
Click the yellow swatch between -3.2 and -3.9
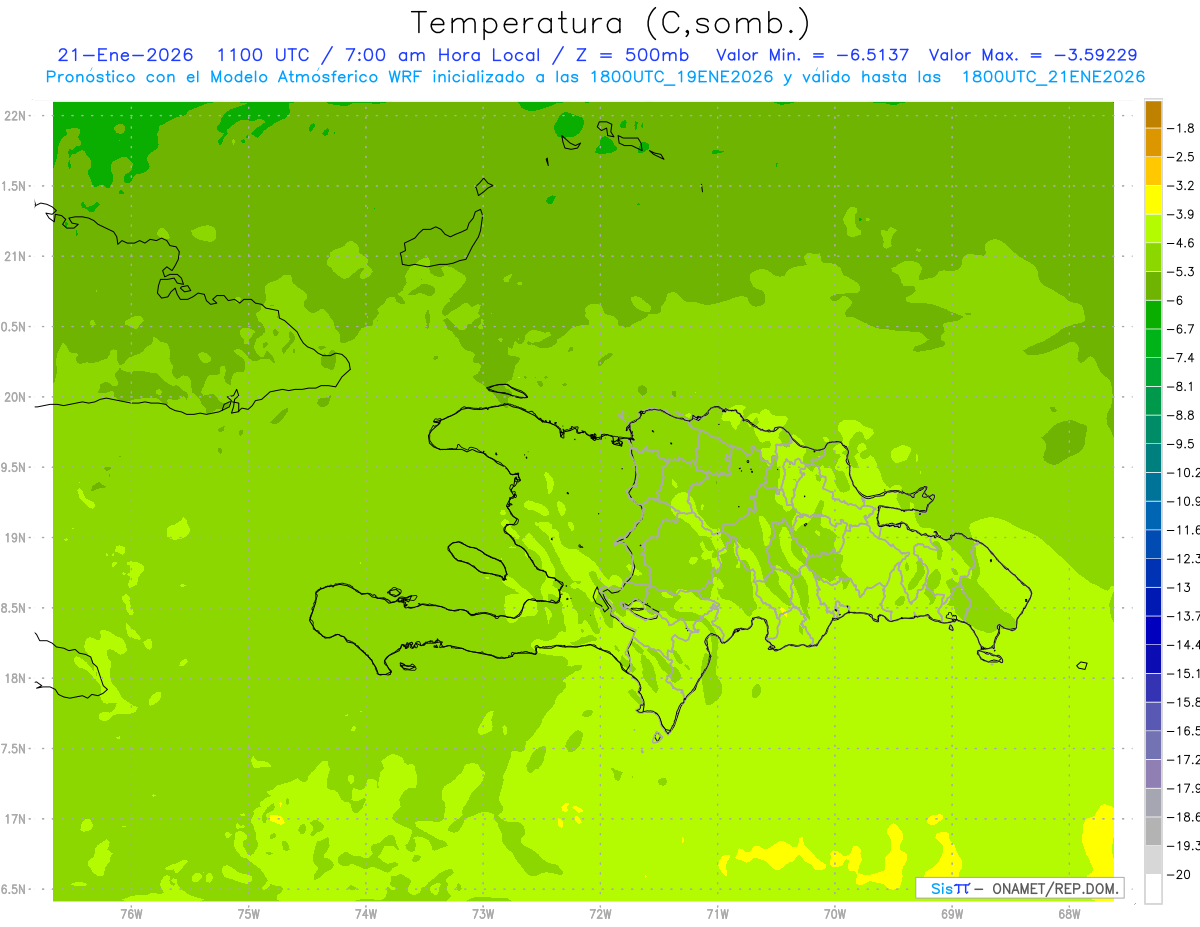point(1153,200)
